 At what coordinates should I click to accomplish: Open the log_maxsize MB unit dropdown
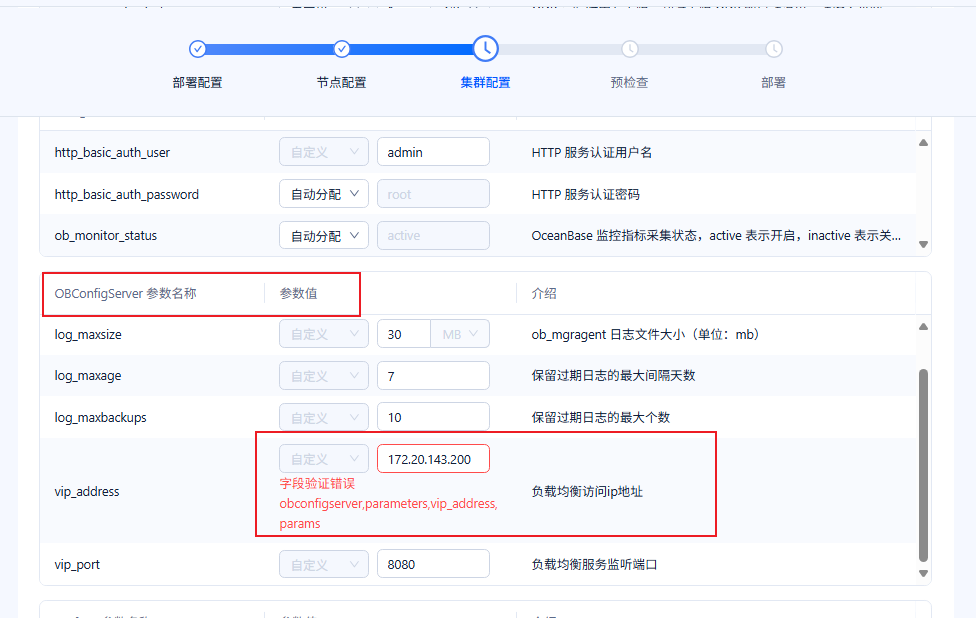[x=460, y=334]
